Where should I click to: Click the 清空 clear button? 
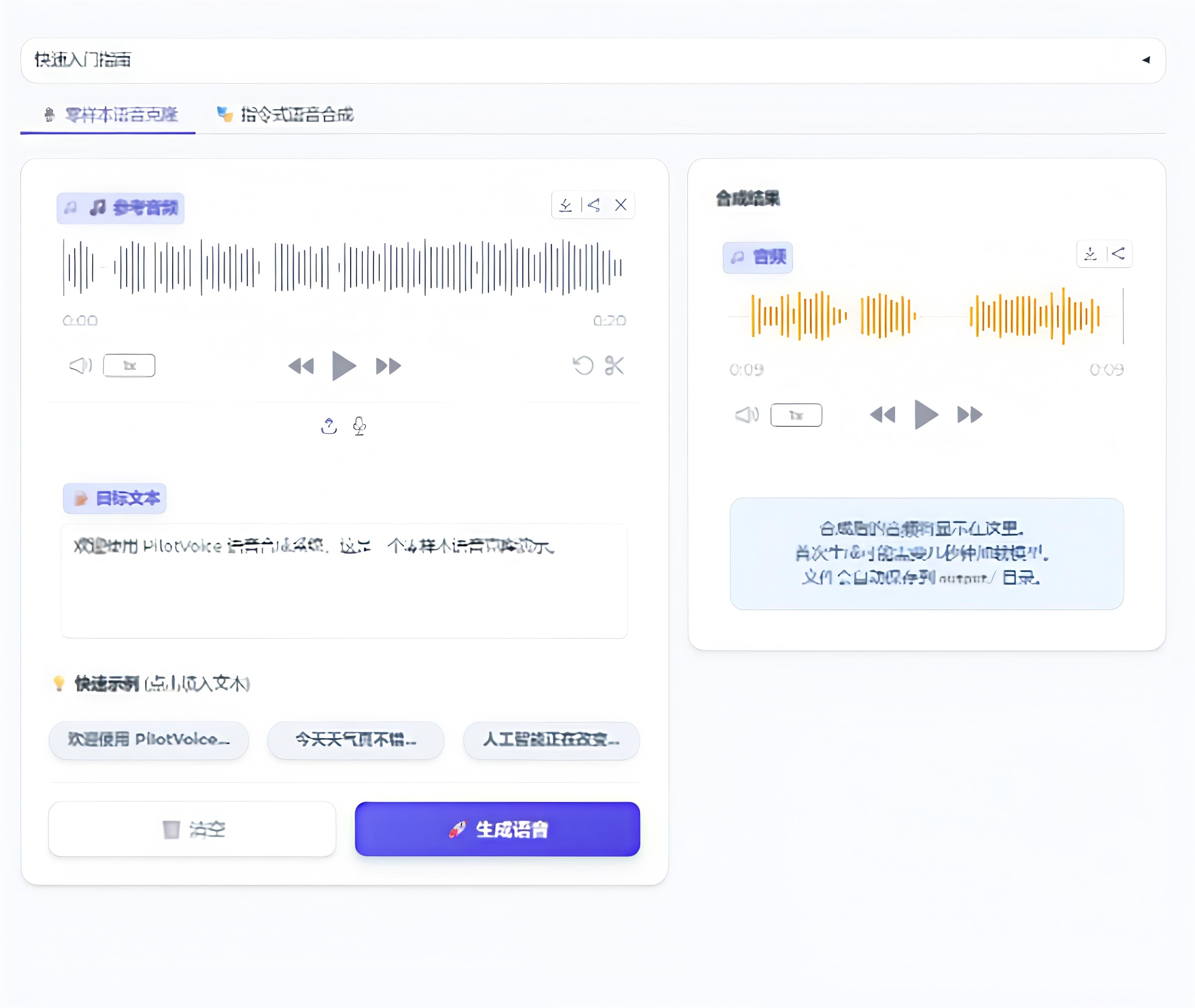(192, 829)
